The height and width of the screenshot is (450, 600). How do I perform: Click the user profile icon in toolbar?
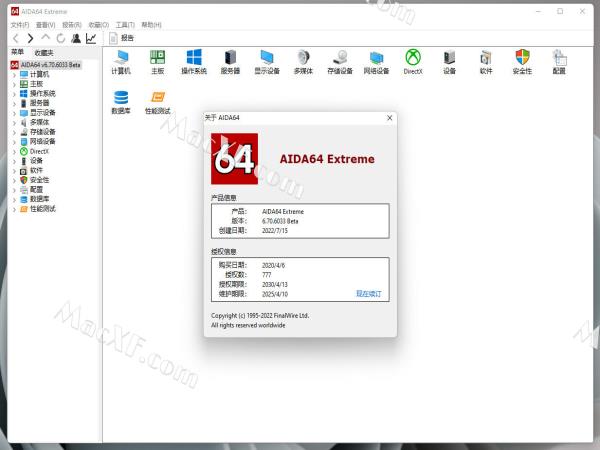click(76, 38)
